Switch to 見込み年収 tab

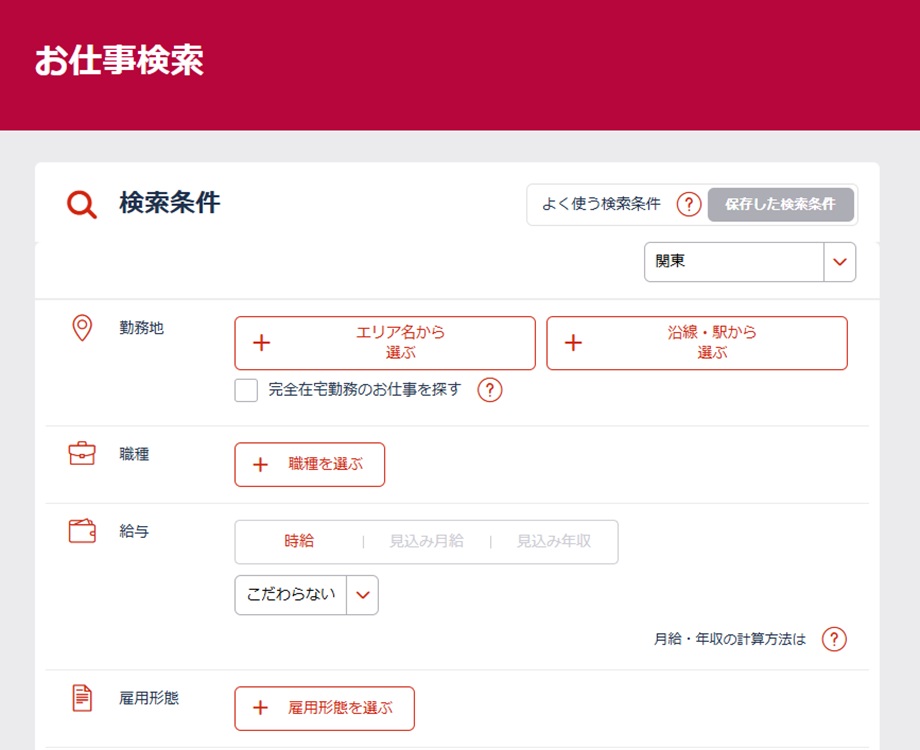553,541
